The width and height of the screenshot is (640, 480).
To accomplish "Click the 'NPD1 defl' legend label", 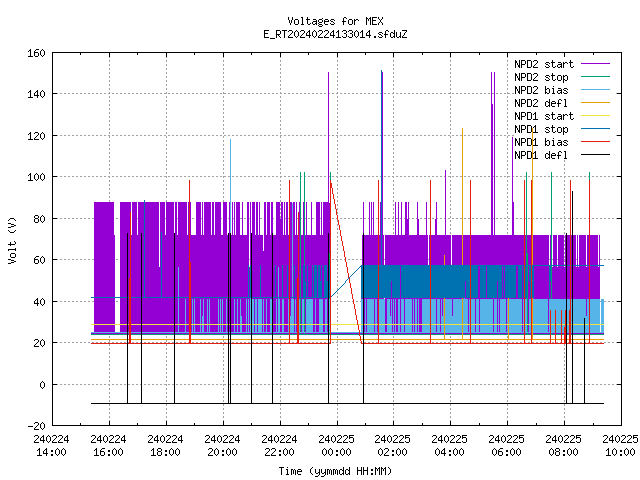I will [541, 156].
